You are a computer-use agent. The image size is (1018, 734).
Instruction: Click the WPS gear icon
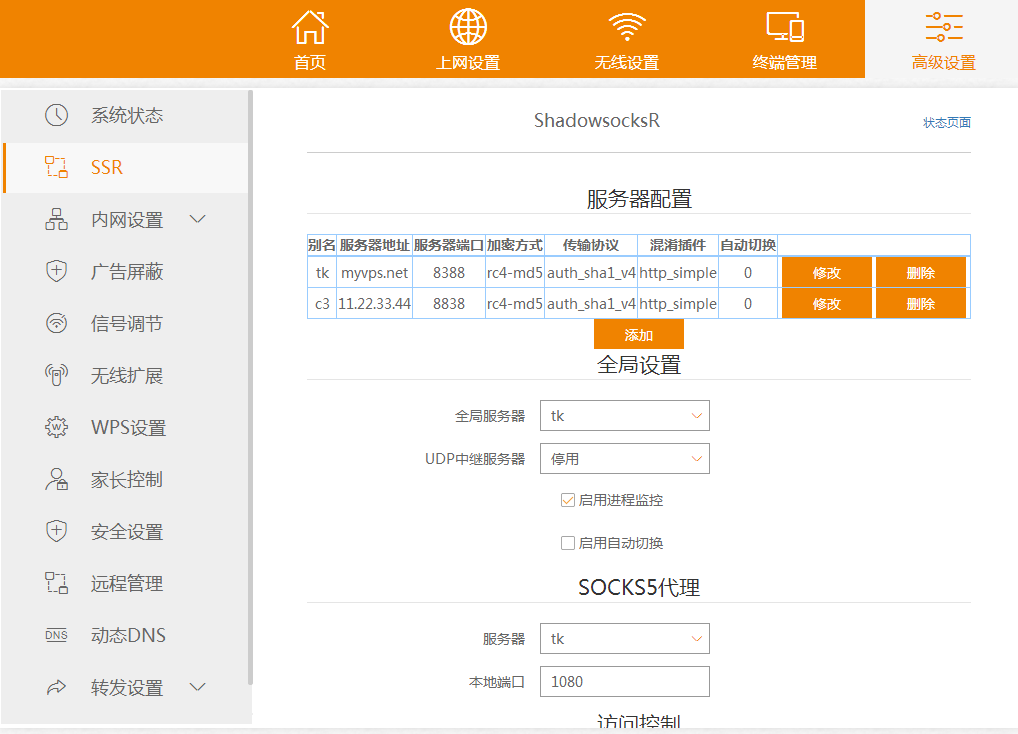click(x=56, y=427)
